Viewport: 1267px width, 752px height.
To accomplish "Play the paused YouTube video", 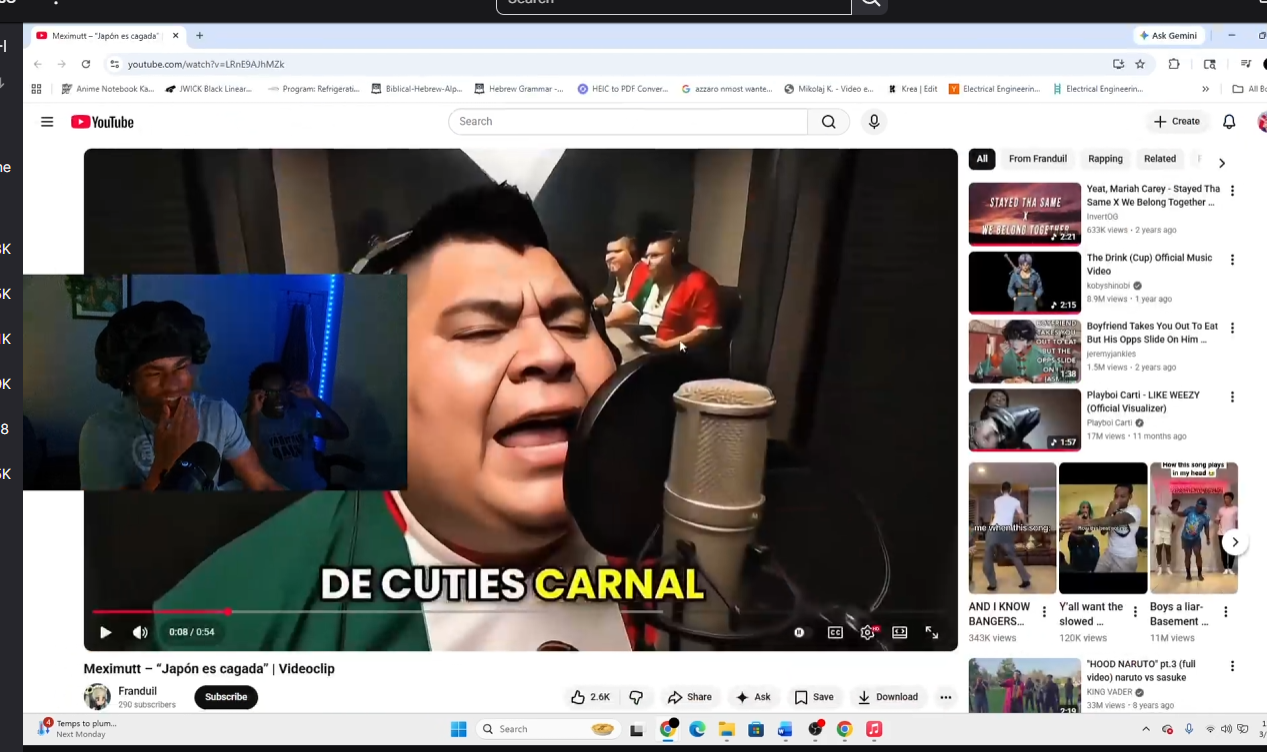I will pos(106,632).
